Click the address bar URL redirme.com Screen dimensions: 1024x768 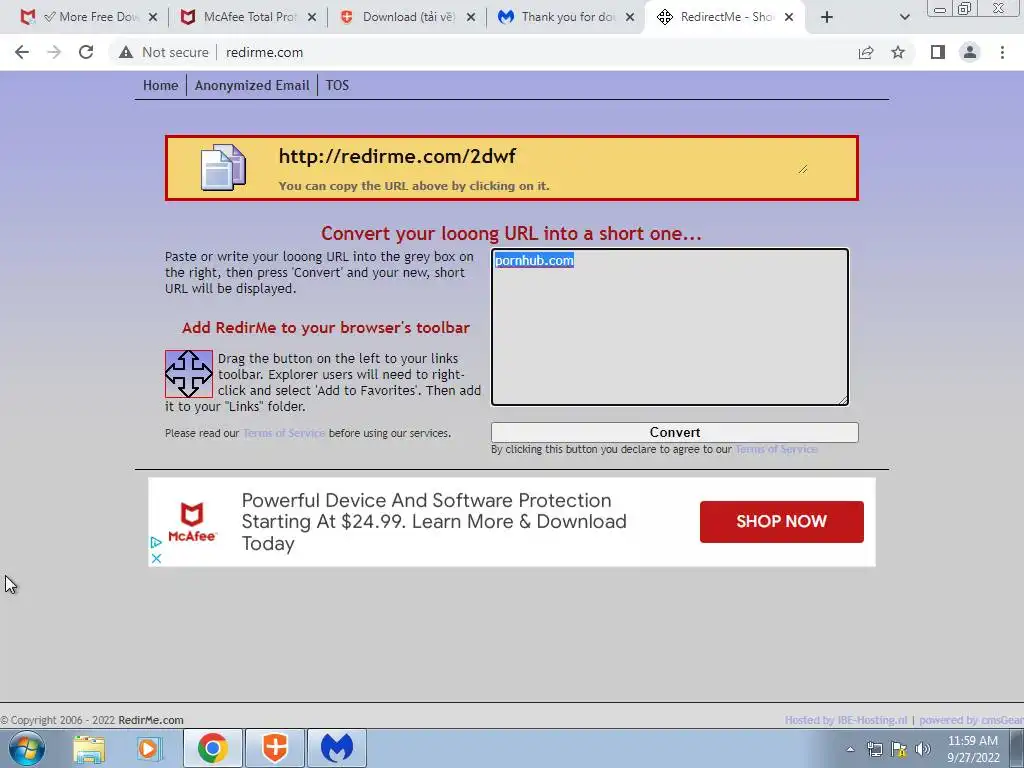(x=264, y=52)
